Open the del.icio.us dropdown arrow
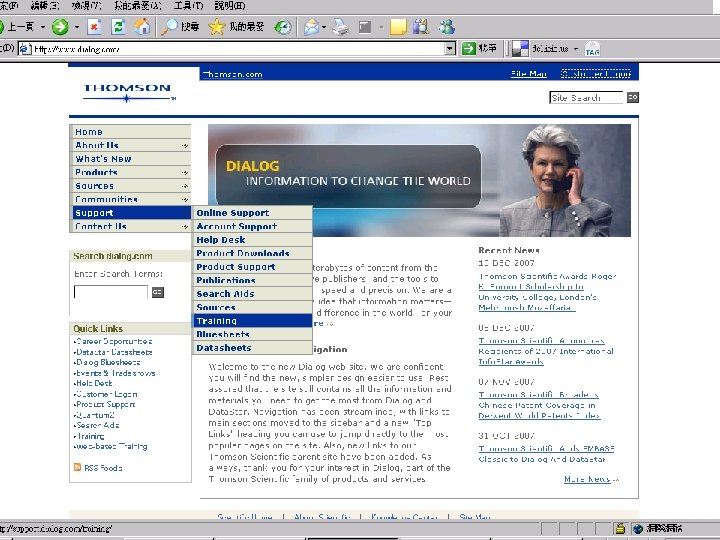This screenshot has height=540, width=720. click(x=575, y=49)
